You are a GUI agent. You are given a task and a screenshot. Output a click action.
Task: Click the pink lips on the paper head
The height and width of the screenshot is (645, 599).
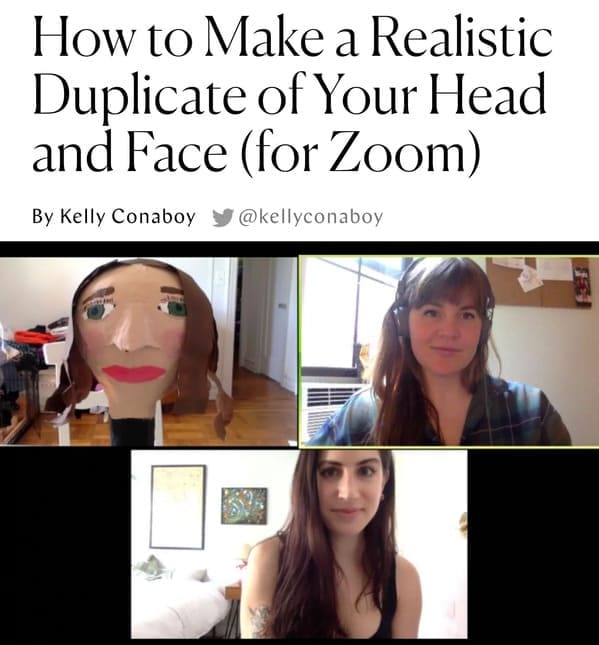click(x=134, y=374)
